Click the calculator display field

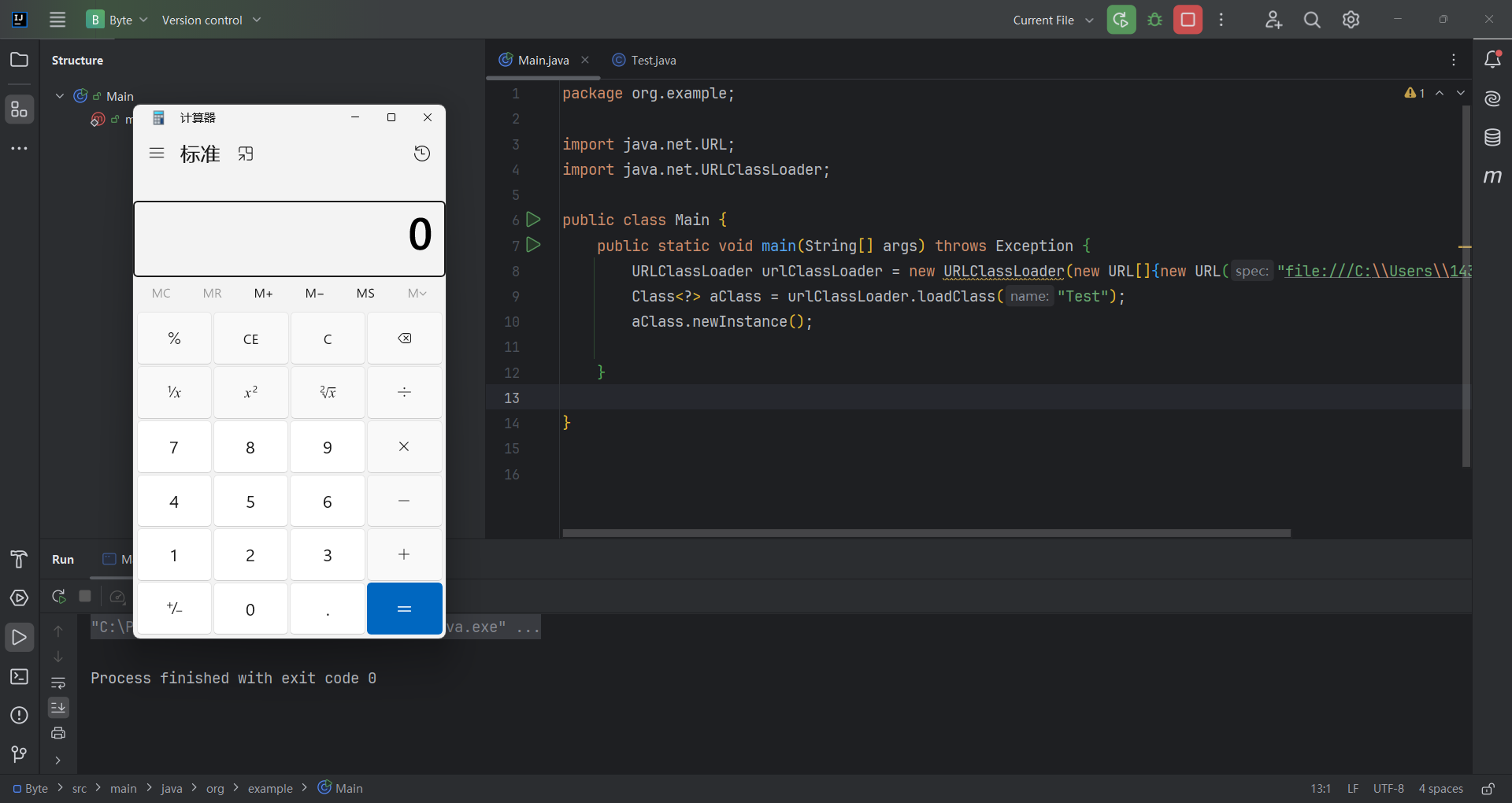pos(289,239)
